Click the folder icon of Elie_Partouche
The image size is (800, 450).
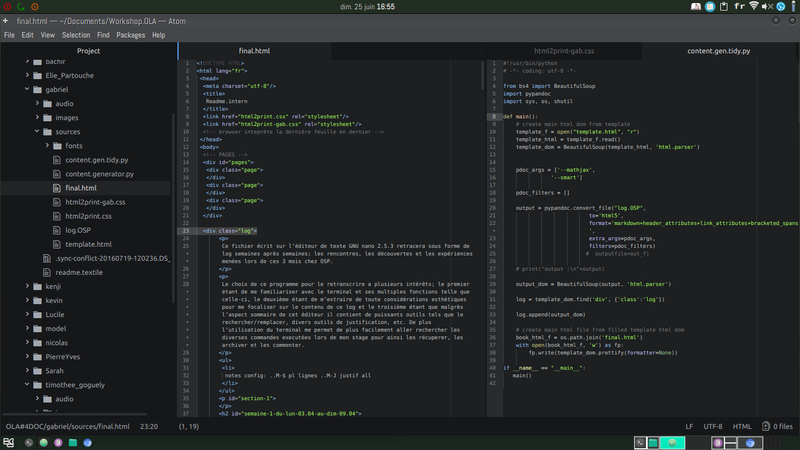click(37, 76)
